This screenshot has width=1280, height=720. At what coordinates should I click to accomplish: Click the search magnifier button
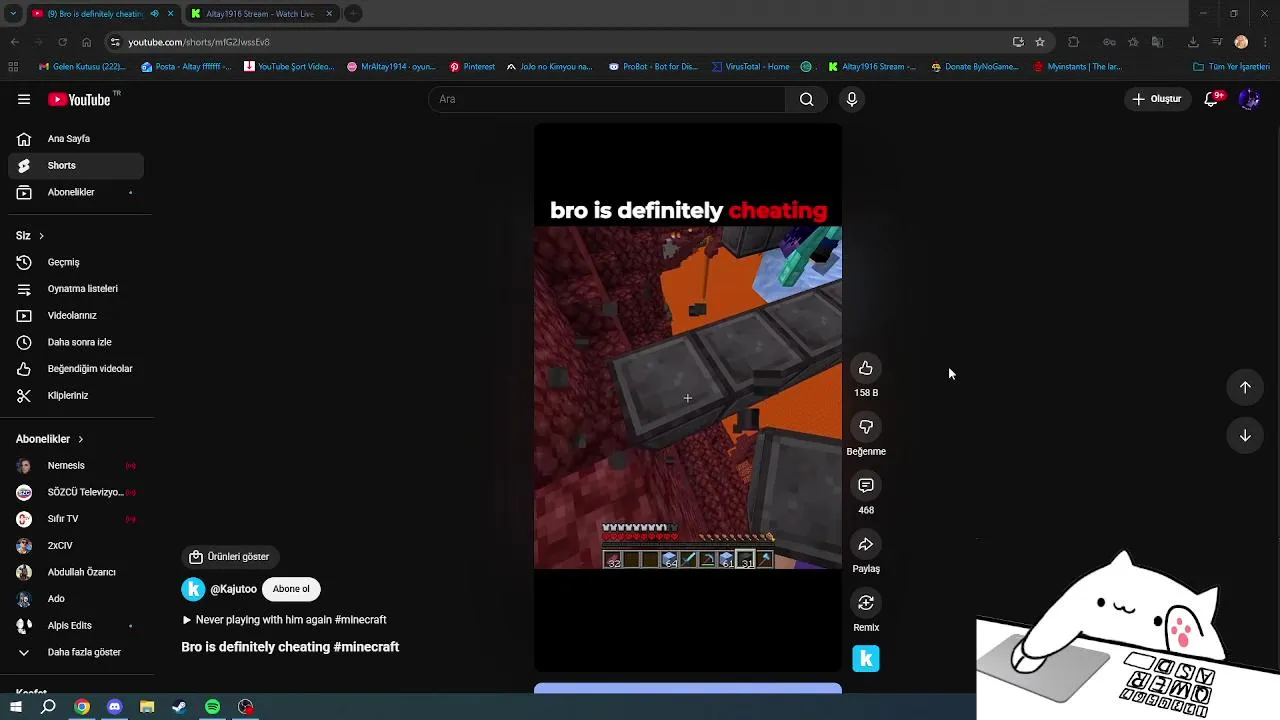coord(806,99)
